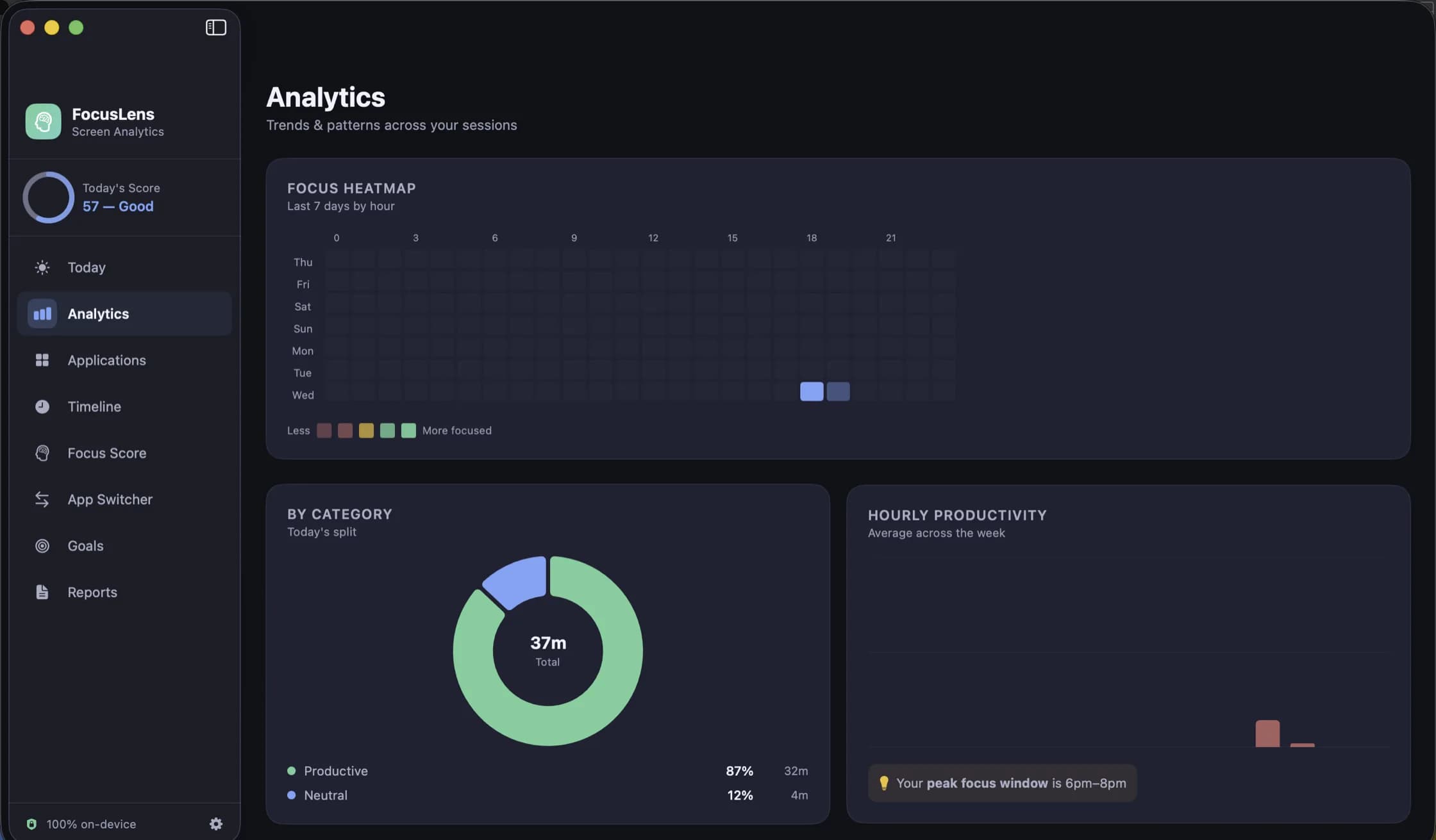This screenshot has height=840, width=1436.
Task: Click the on-device shield lock icon
Action: point(31,824)
